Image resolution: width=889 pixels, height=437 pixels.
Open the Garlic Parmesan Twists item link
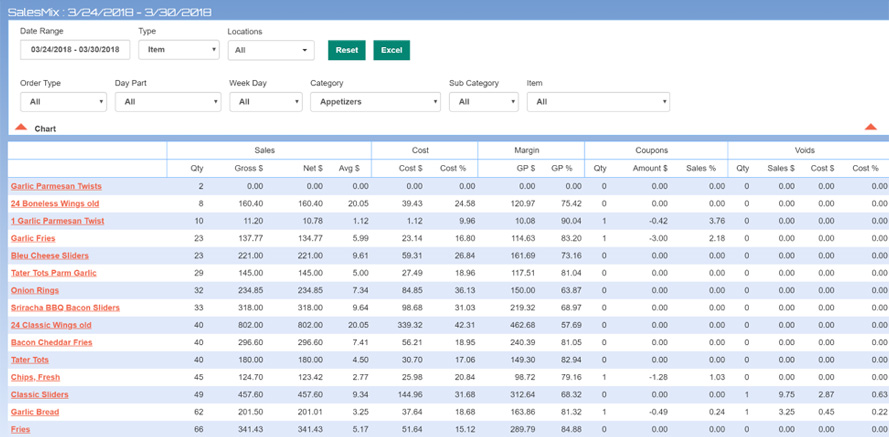[x=56, y=186]
